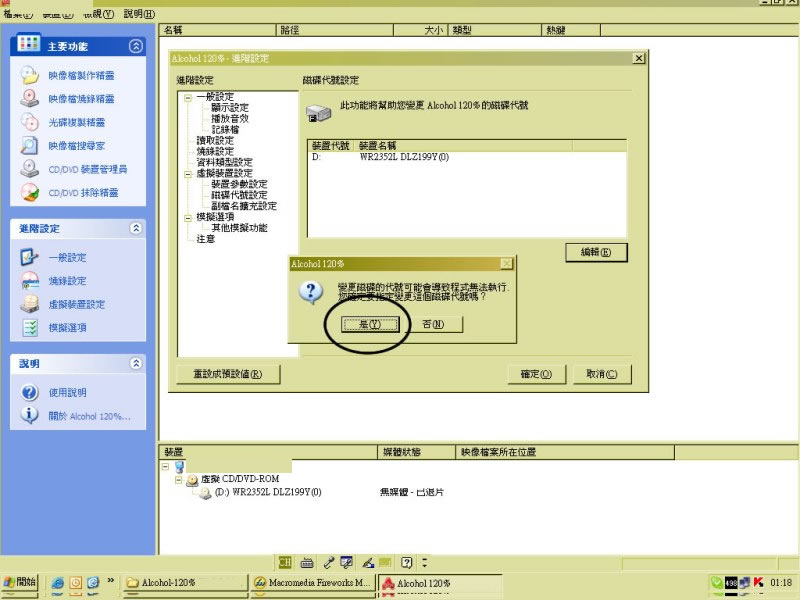Confirm with the 確定(O) button
The width and height of the screenshot is (800, 600).
[537, 374]
